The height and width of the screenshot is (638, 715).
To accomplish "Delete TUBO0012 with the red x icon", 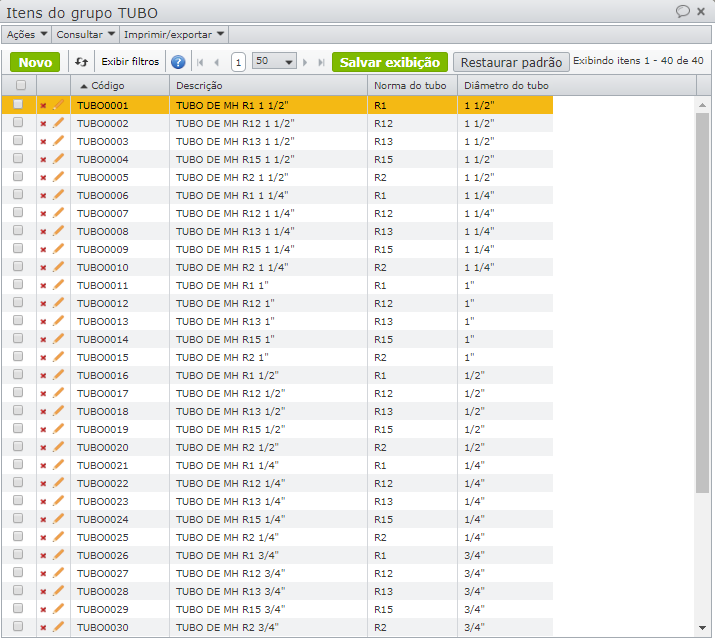I will click(x=43, y=304).
